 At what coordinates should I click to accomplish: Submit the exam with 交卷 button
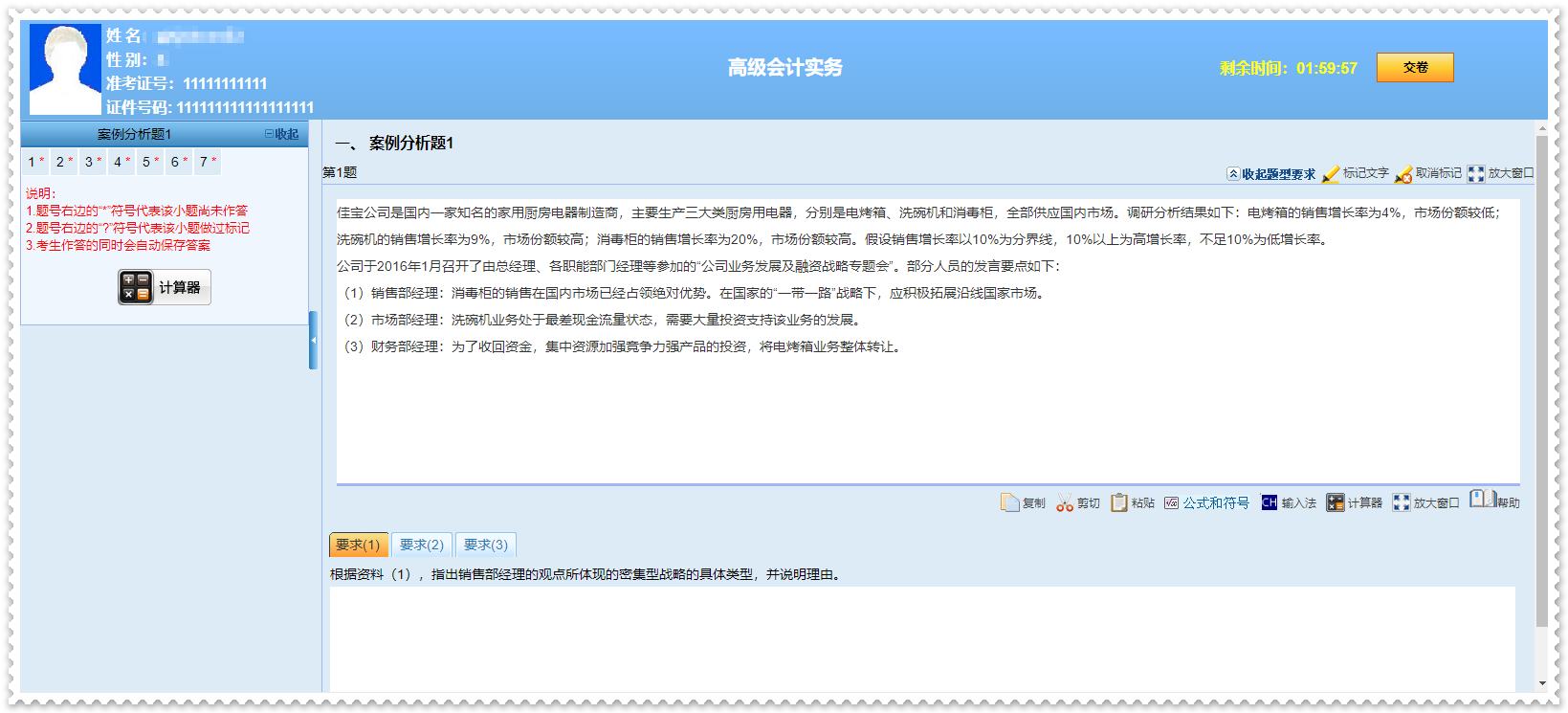1415,68
